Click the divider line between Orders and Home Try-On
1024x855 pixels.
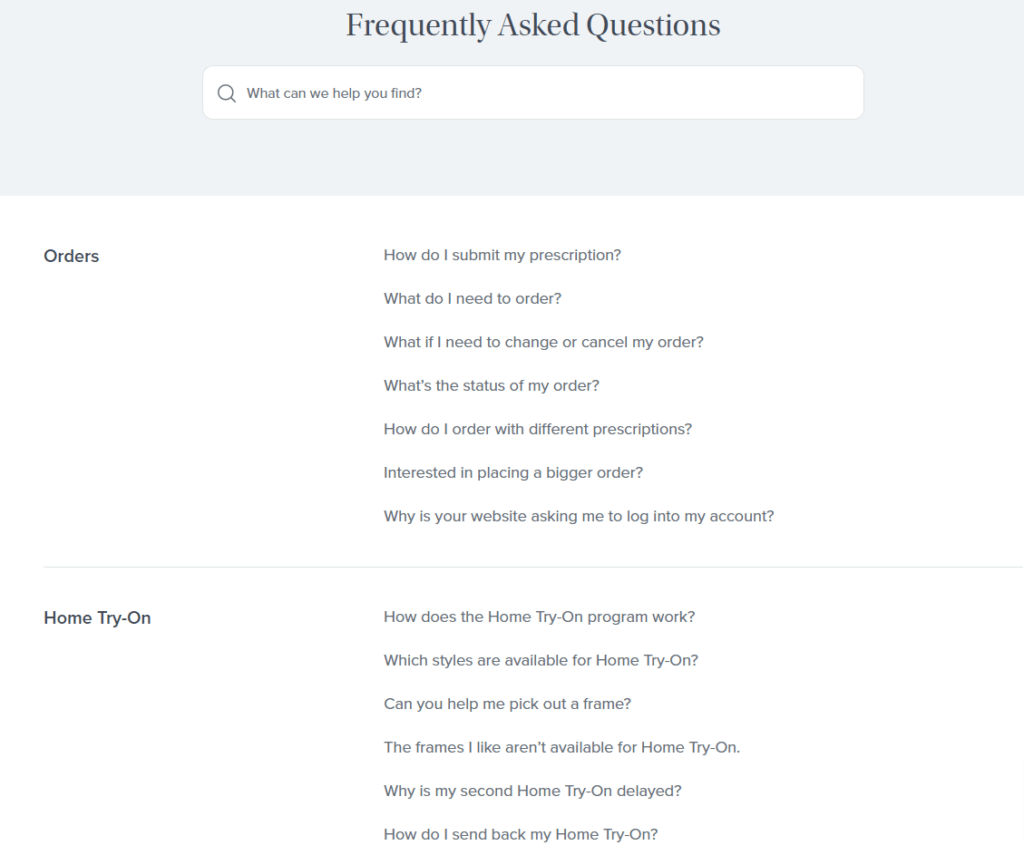click(x=533, y=567)
